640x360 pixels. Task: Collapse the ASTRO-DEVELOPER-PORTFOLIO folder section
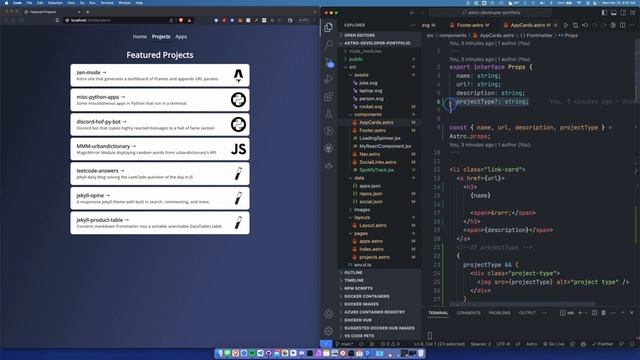coord(380,43)
